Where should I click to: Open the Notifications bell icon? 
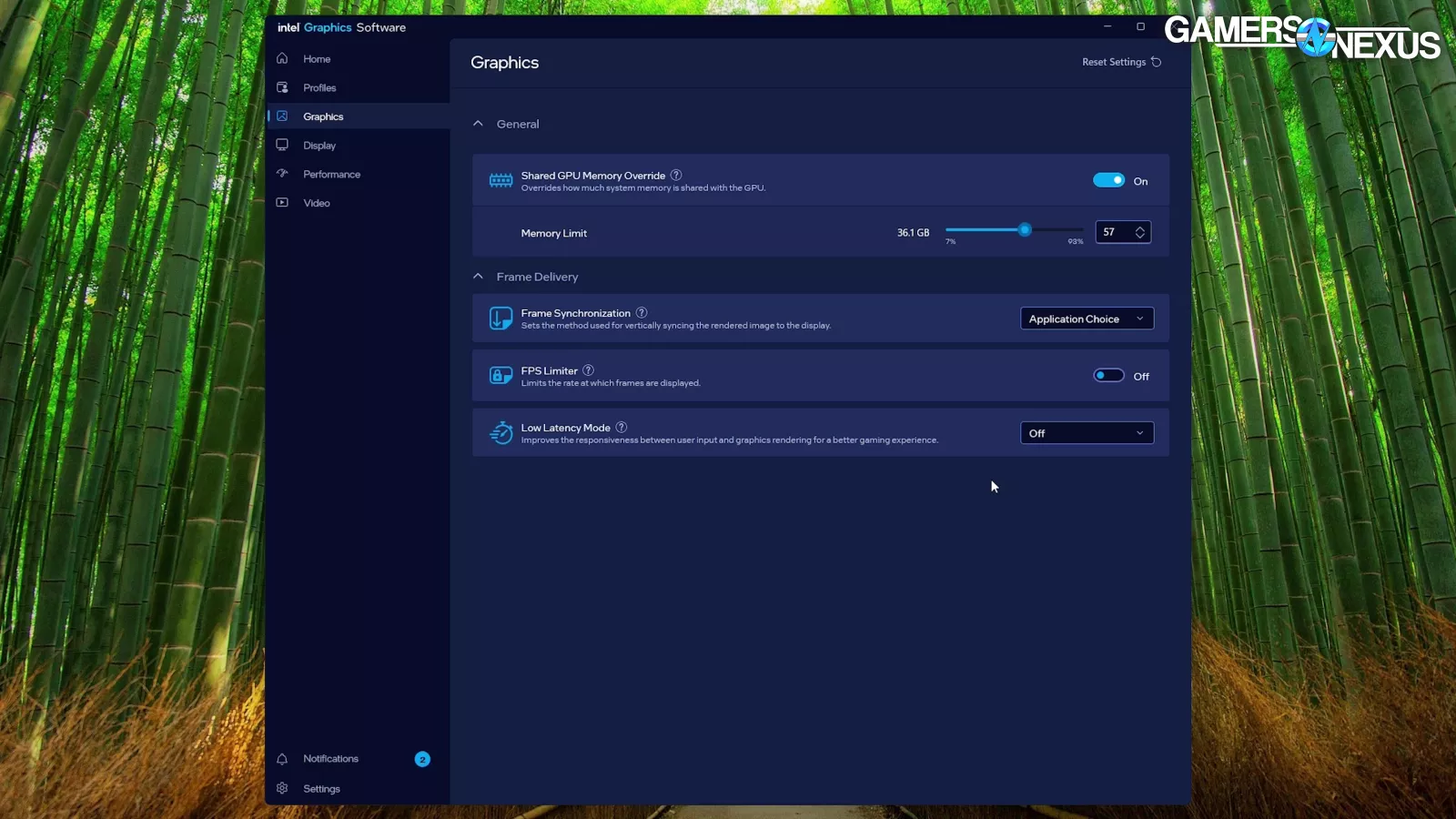[282, 759]
